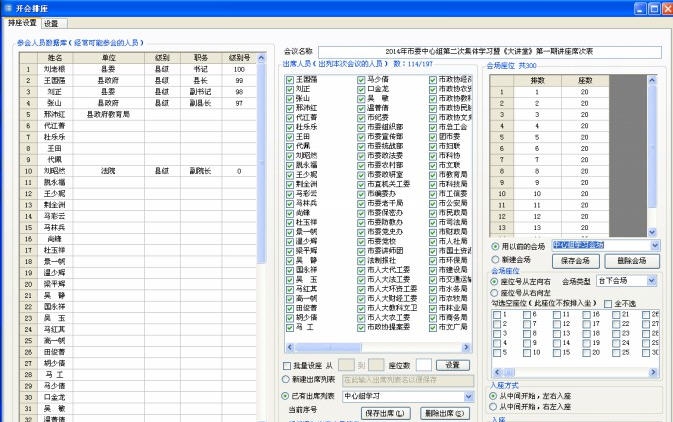Click the 职务 column header

pyautogui.click(x=201, y=58)
